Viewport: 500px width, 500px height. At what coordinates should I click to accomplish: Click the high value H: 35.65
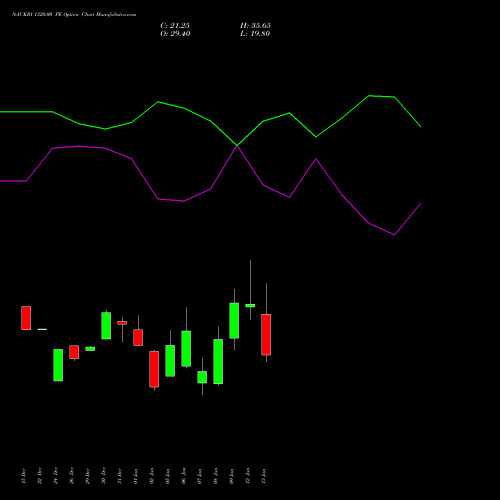tap(255, 26)
